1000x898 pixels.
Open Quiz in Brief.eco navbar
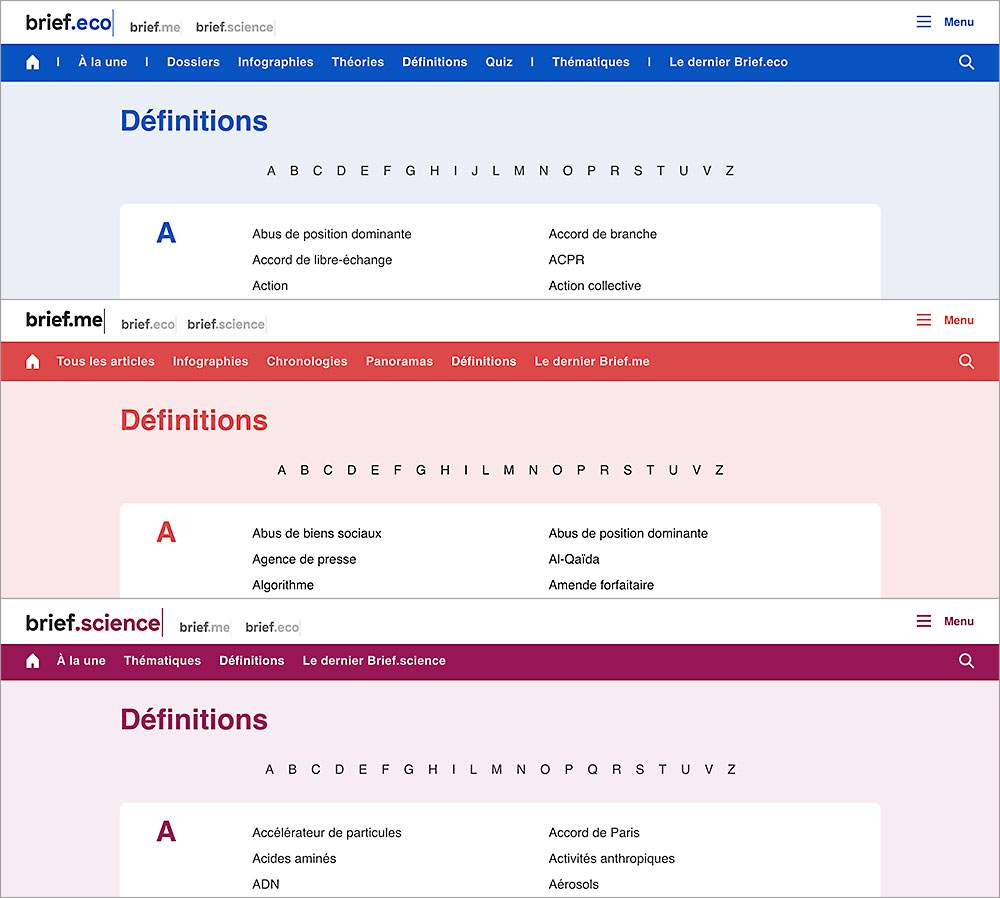pos(499,62)
